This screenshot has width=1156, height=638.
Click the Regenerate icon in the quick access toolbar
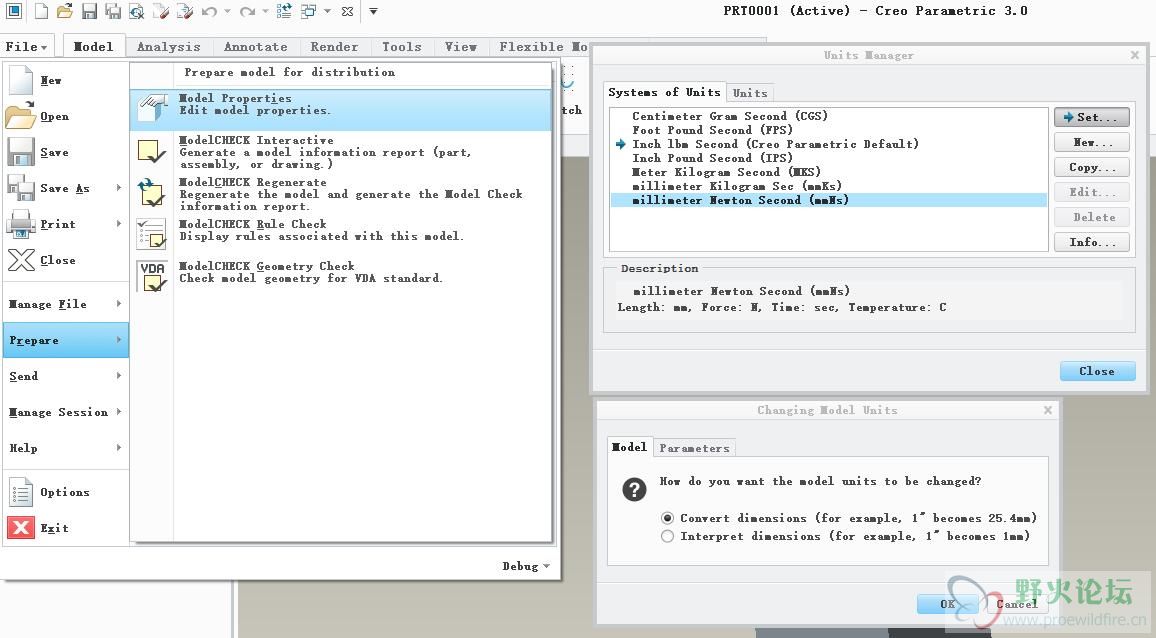(x=284, y=11)
